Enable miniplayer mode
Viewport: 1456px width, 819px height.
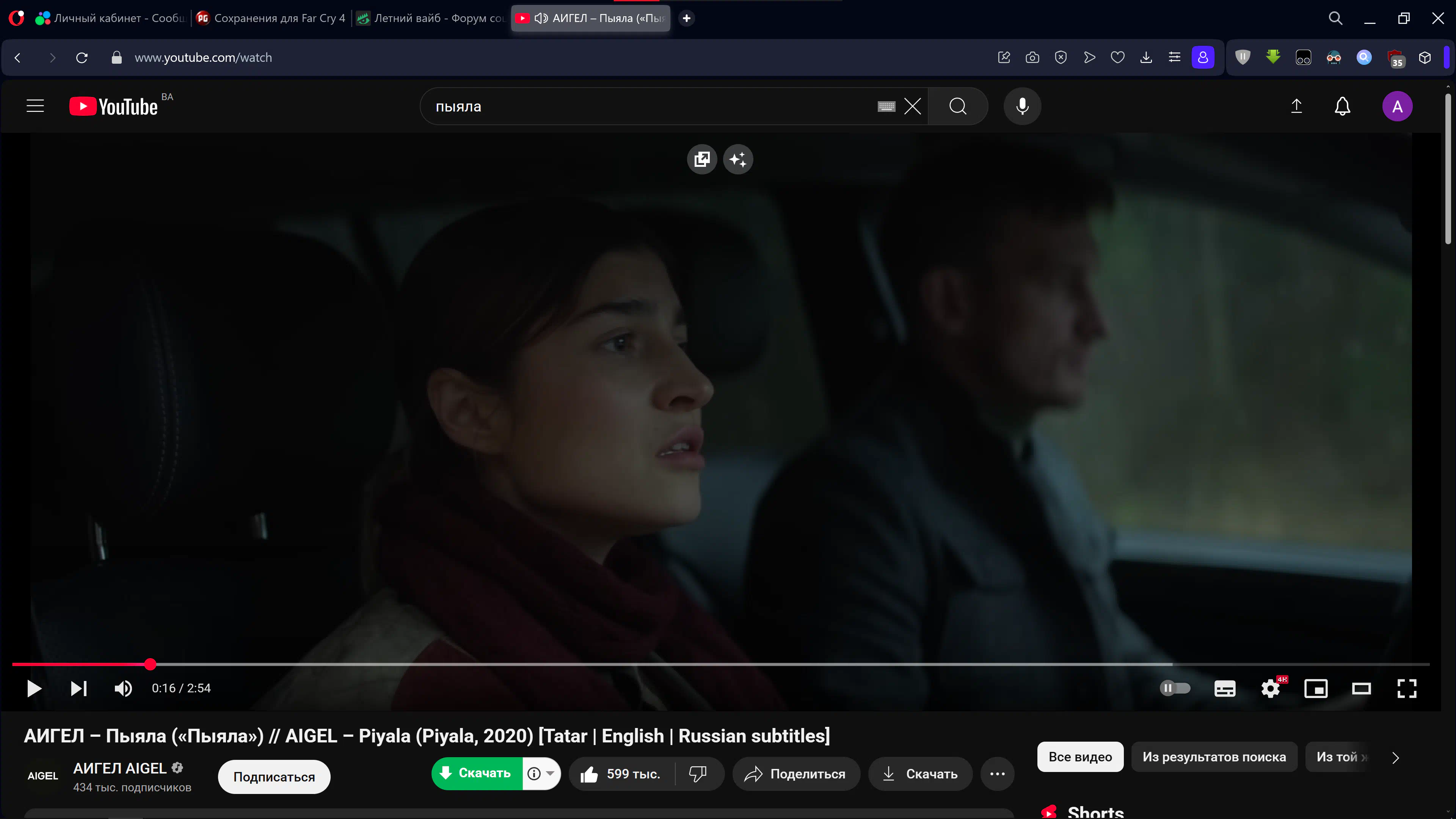click(x=1316, y=689)
